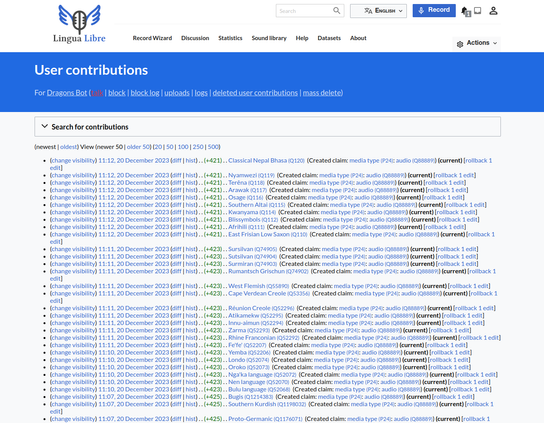The width and height of the screenshot is (544, 423).
Task: Open hist for the Arawak row
Action: click(x=190, y=190)
